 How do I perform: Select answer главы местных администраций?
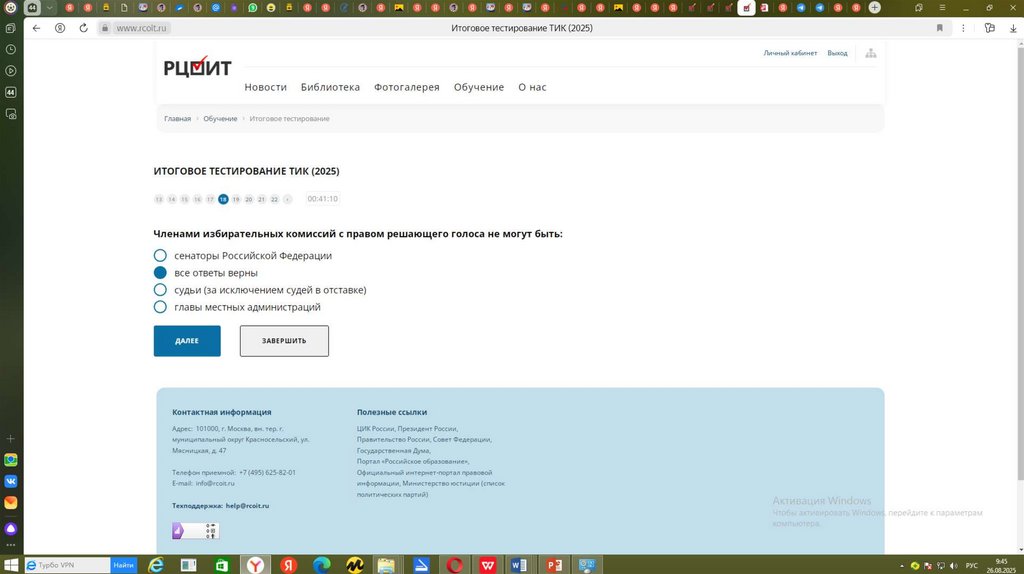160,306
